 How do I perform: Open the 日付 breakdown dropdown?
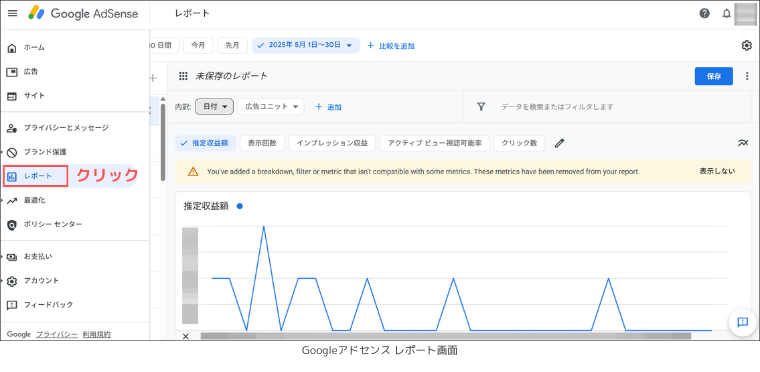(215, 107)
